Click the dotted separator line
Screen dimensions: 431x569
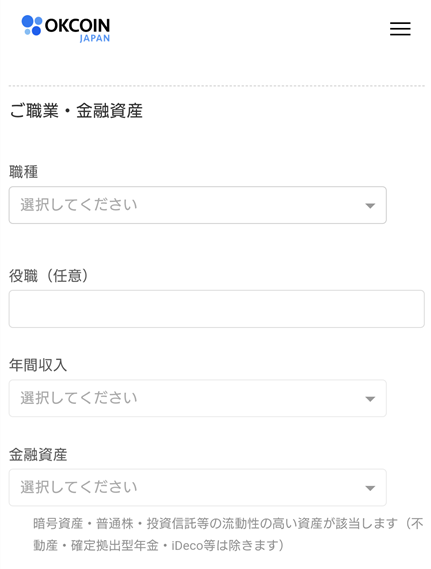pos(217,86)
